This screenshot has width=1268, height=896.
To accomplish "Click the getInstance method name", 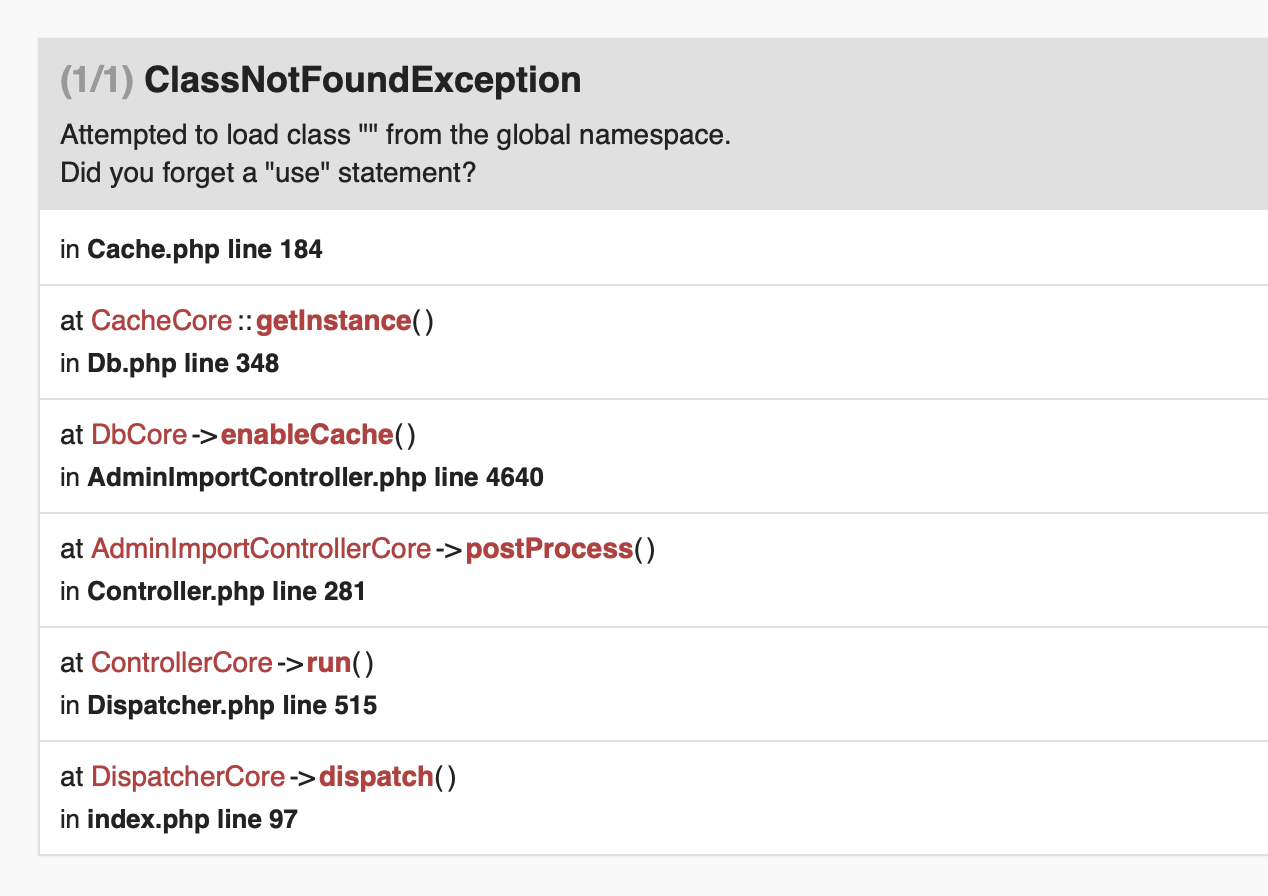I will [333, 321].
